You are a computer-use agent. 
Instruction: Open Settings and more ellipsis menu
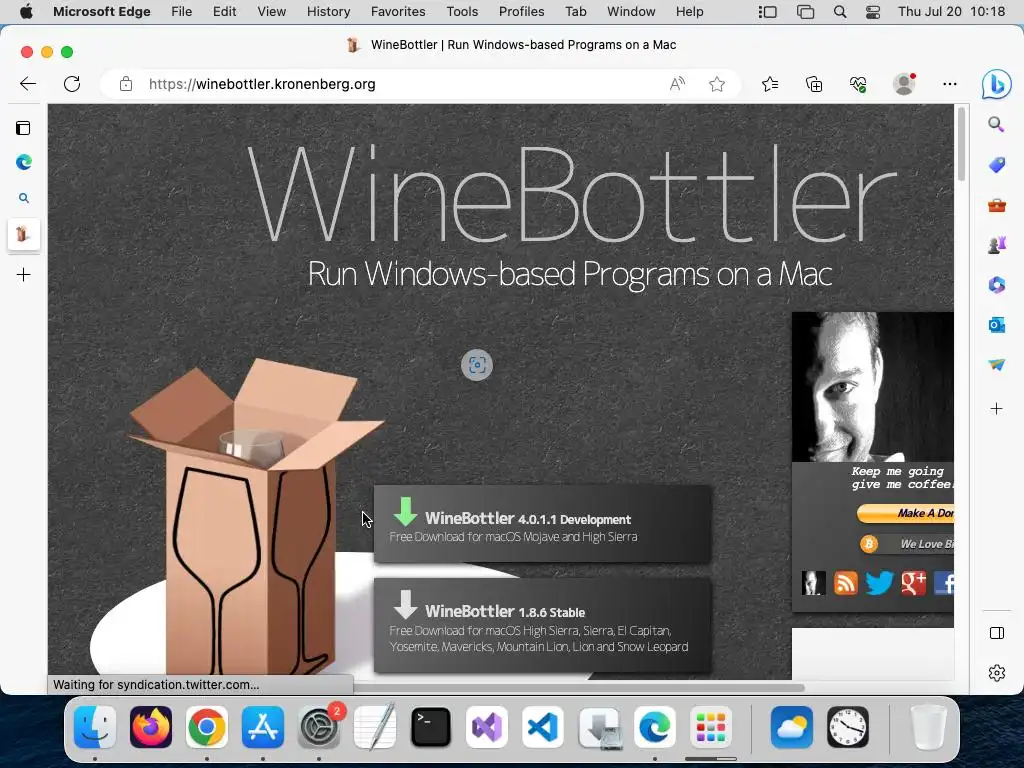point(950,84)
